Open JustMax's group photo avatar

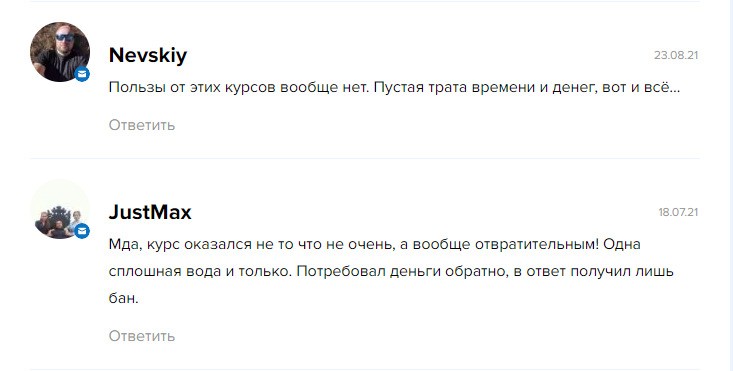(x=60, y=209)
